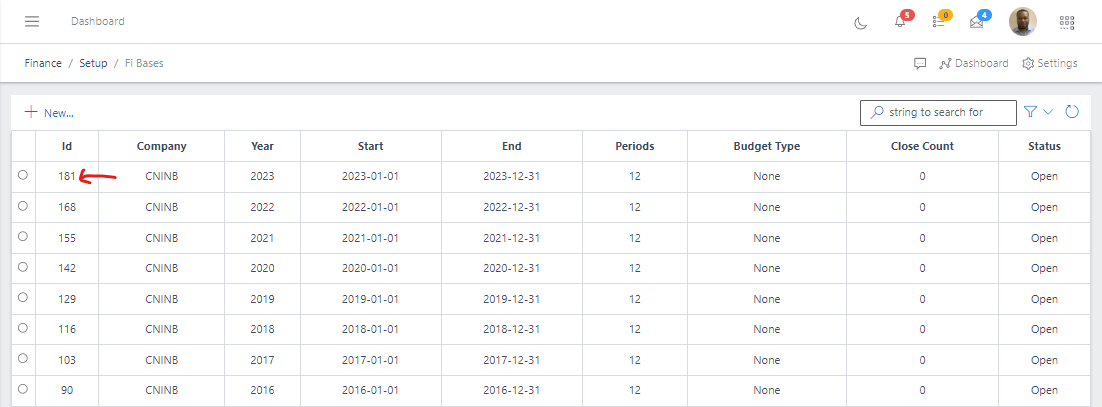The image size is (1102, 407).
Task: Navigate to Setup breadcrumb
Action: 93,63
